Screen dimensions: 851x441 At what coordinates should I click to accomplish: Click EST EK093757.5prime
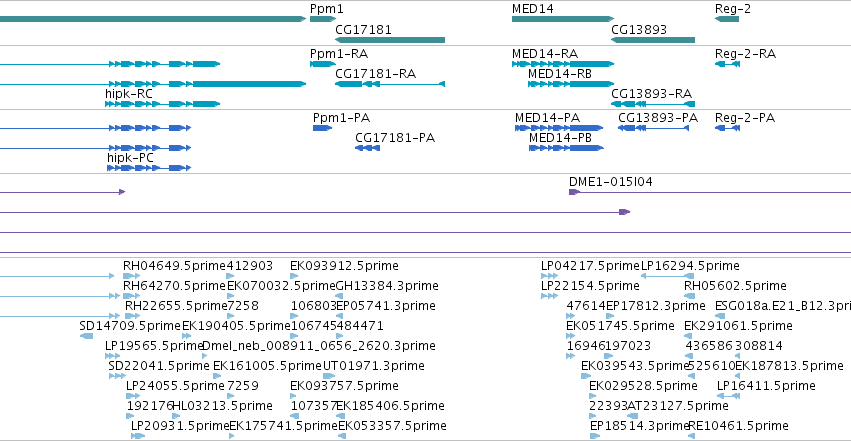tap(344, 386)
